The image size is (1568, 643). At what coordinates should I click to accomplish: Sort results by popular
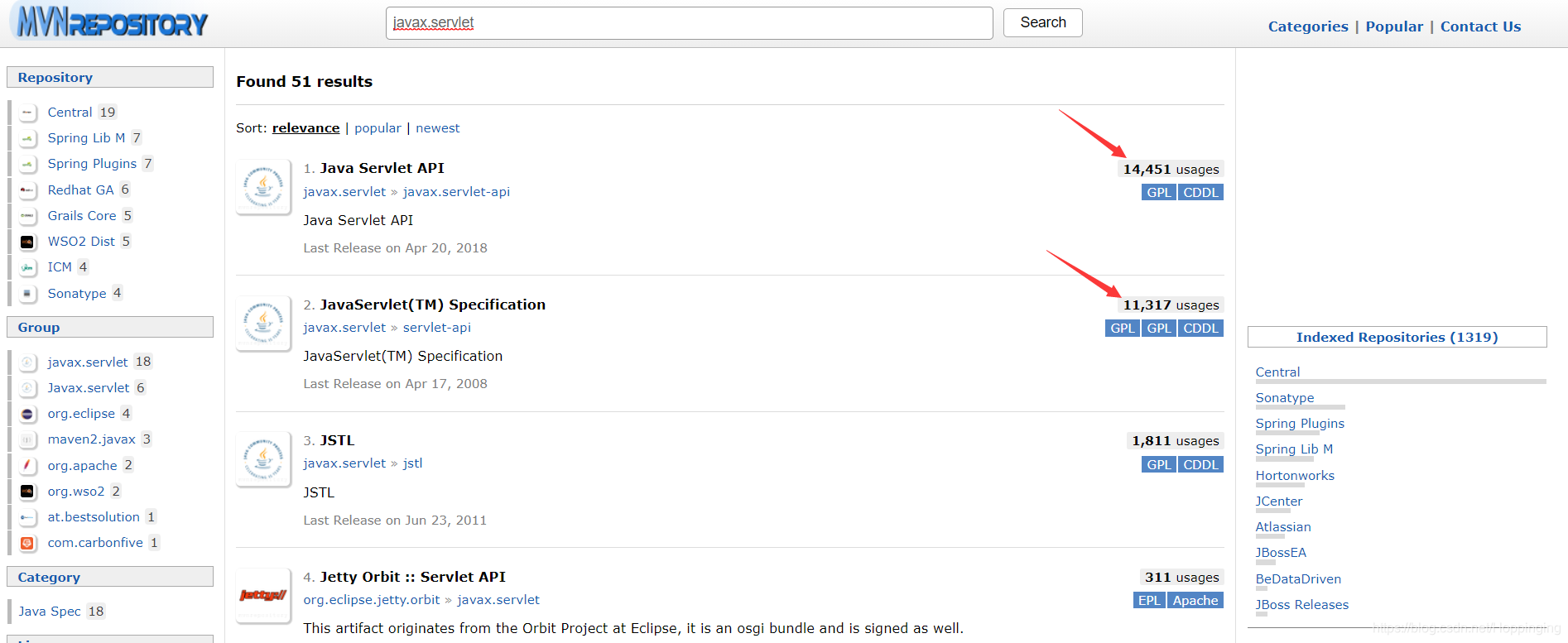pos(378,128)
